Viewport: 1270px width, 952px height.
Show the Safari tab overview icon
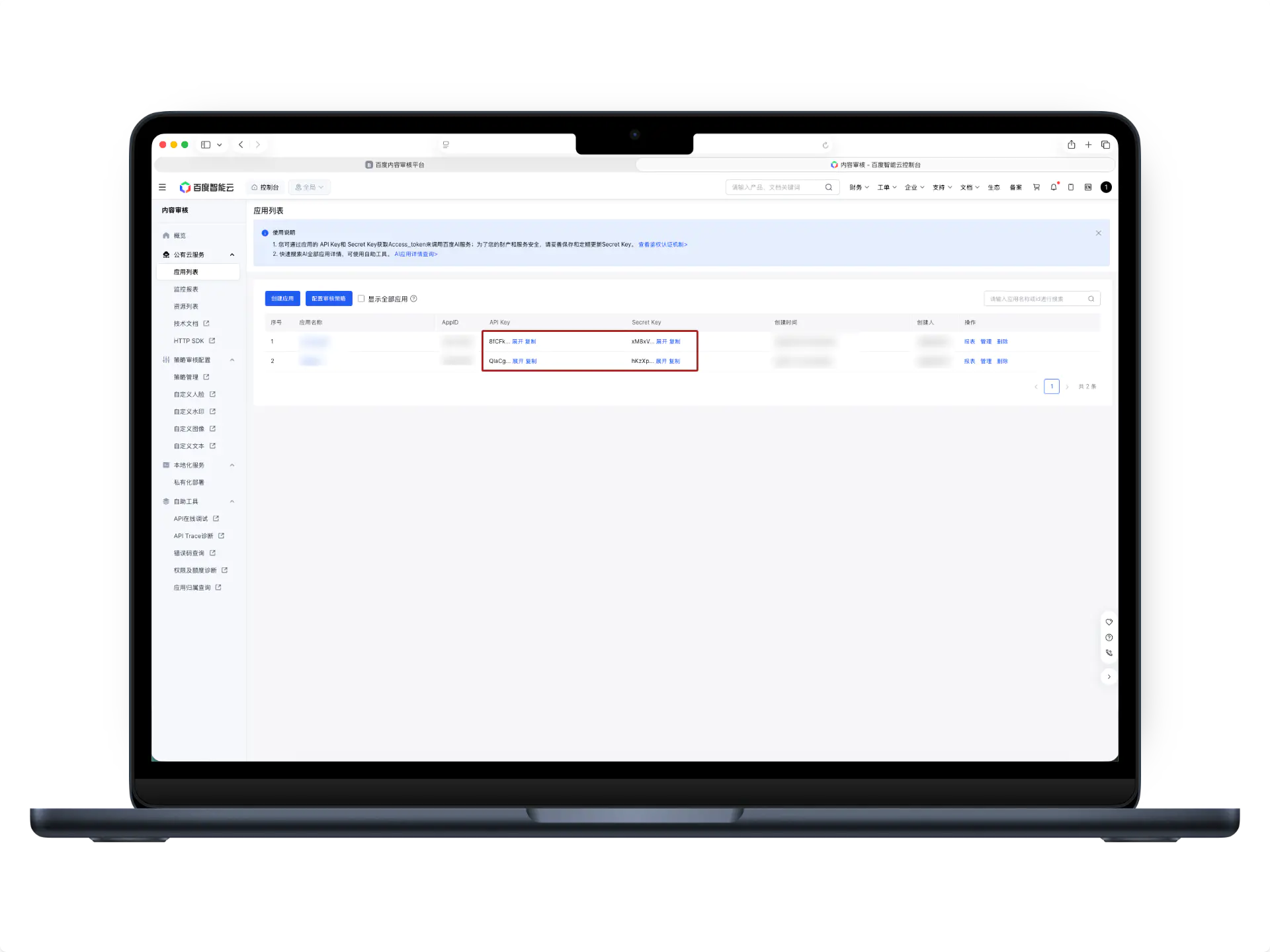click(x=1105, y=145)
